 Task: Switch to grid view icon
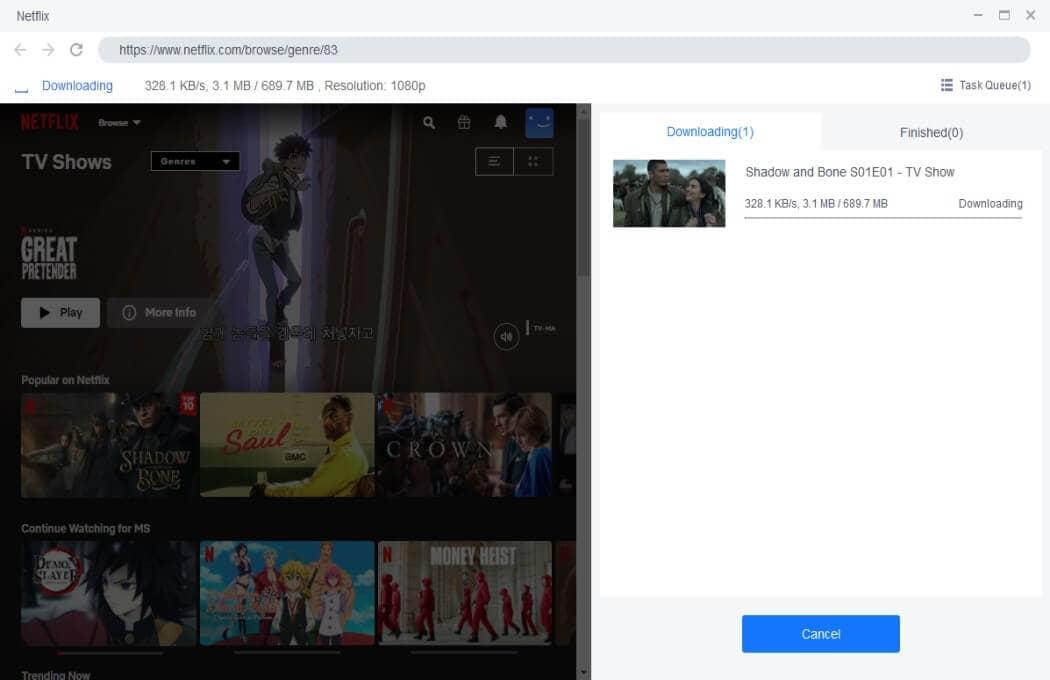tap(533, 161)
